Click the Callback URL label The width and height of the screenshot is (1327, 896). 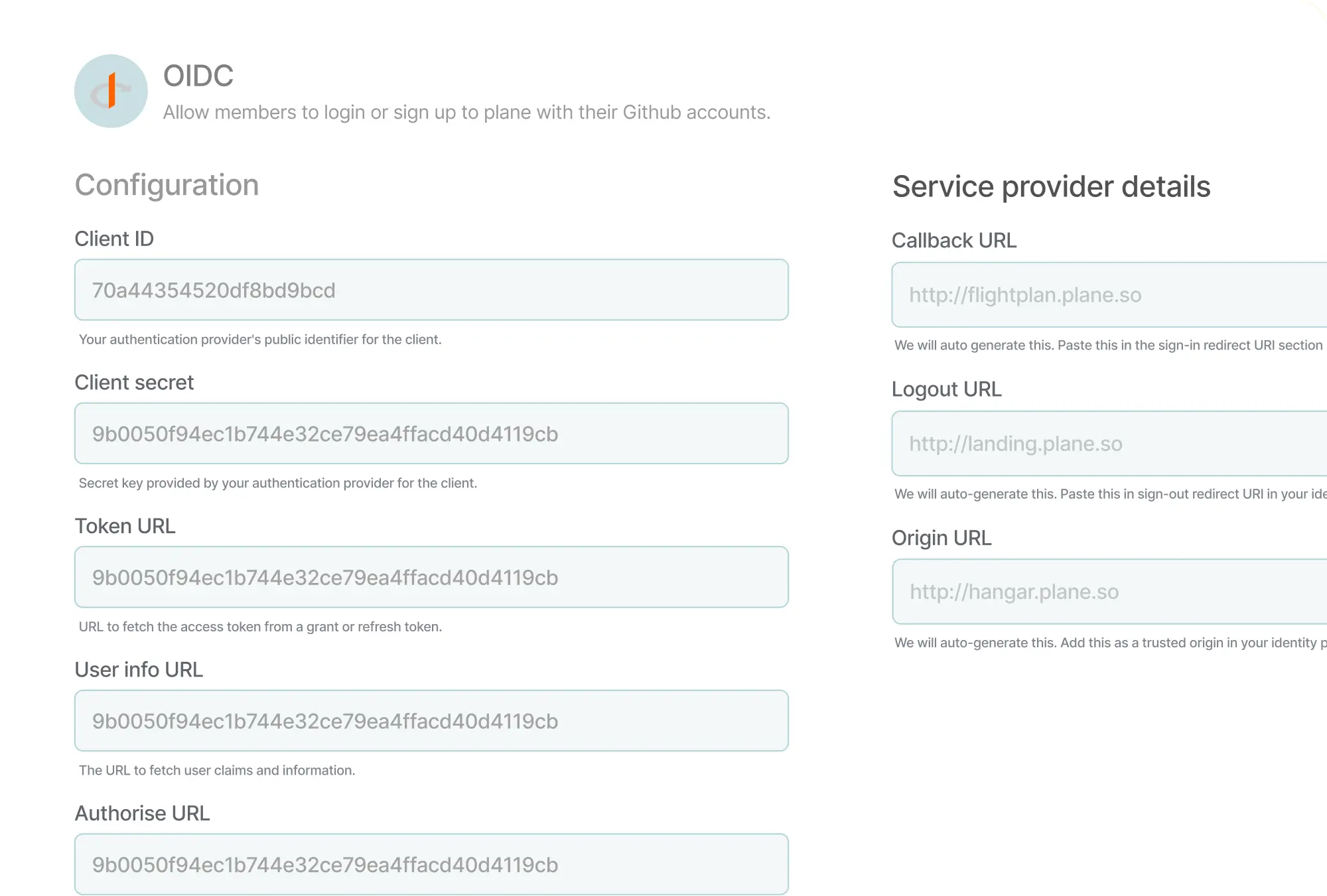pyautogui.click(x=953, y=240)
